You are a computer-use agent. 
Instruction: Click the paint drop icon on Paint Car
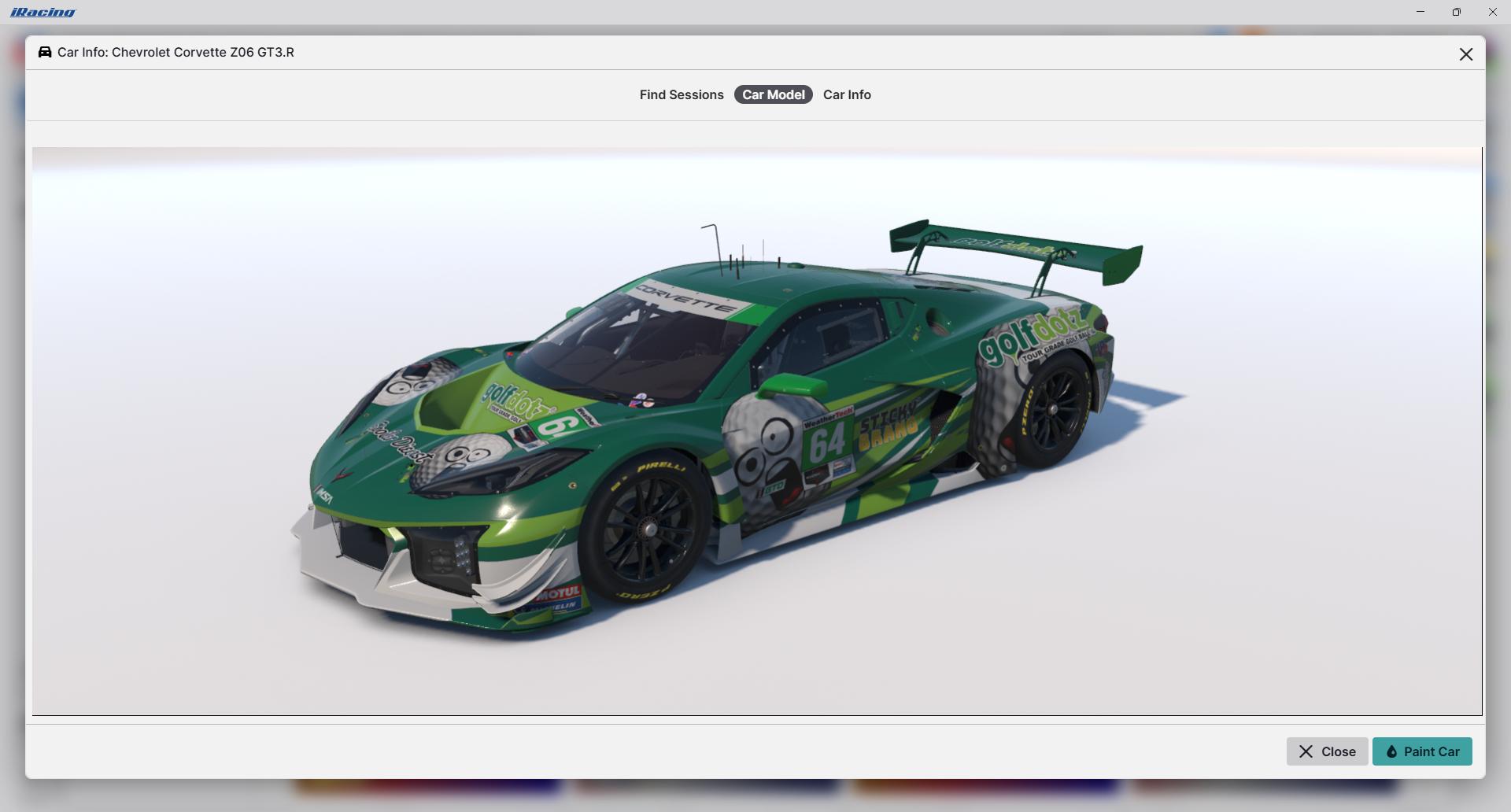pyautogui.click(x=1393, y=751)
